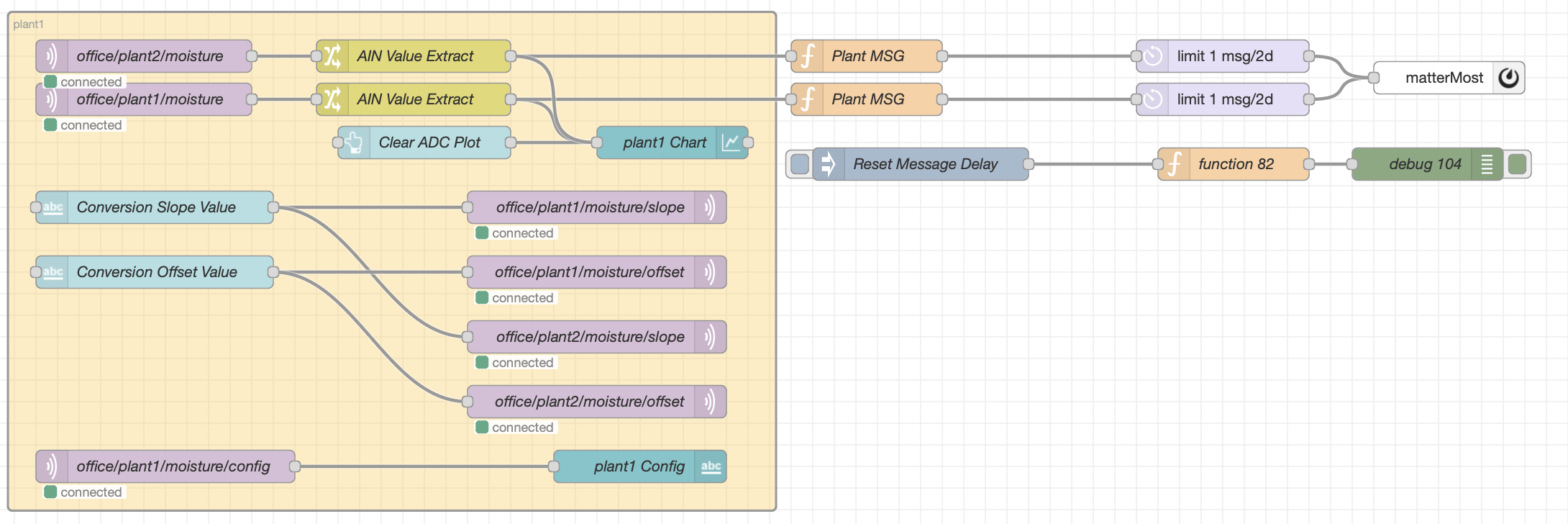Select the office/plant1/moisture/slope MQTT output node
This screenshot has width=1568, height=524.
pyautogui.click(x=590, y=207)
